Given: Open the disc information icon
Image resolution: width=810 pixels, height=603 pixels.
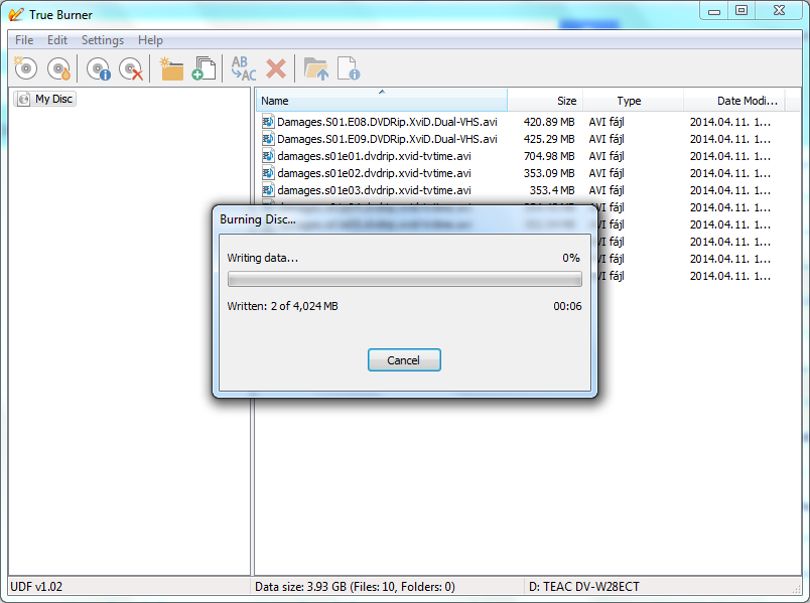Looking at the screenshot, I should (98, 68).
